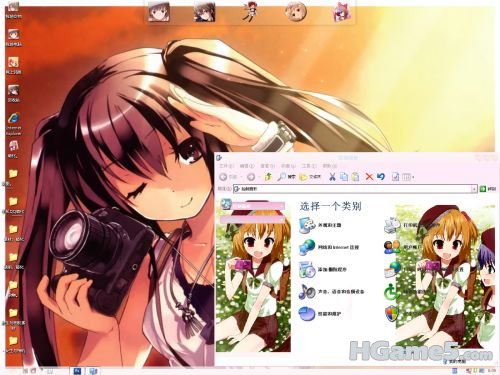Open the 工具 (Tools) menu

tap(309, 166)
